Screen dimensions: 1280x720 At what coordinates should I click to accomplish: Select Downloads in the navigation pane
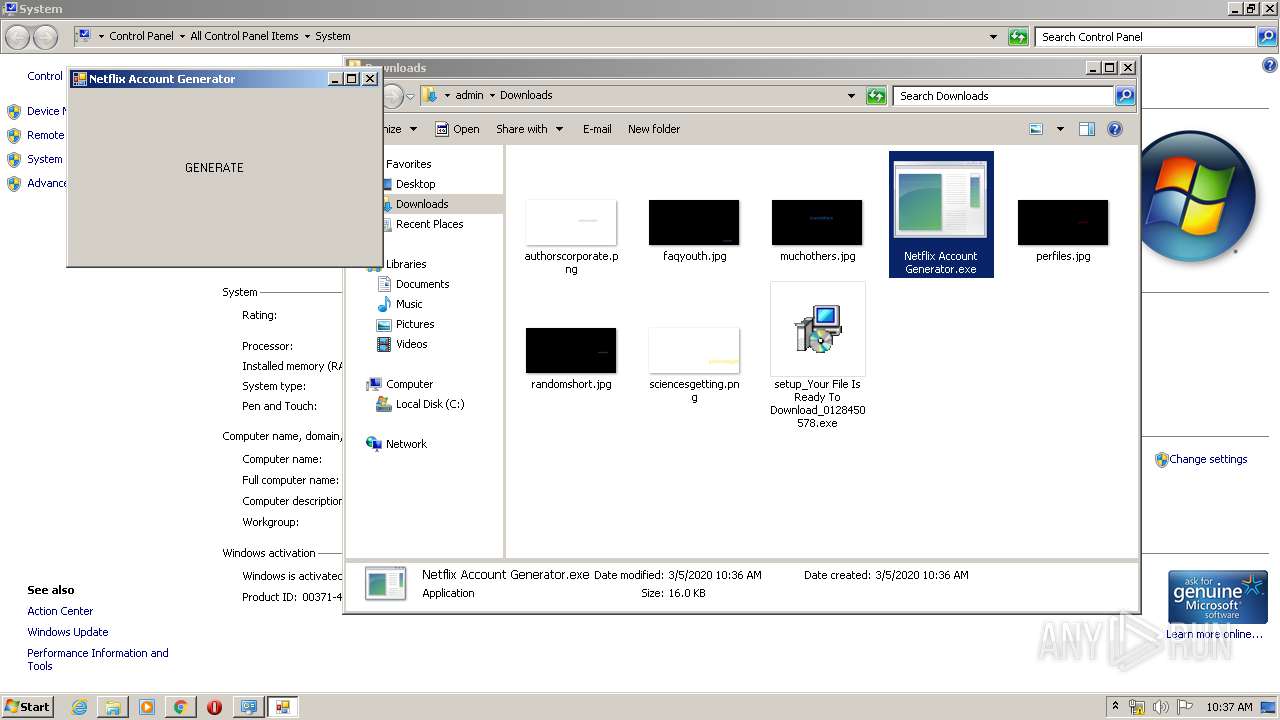pos(421,204)
